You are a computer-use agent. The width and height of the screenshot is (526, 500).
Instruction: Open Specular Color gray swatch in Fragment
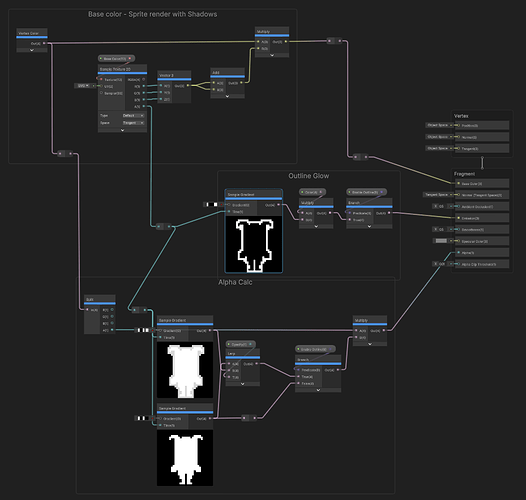point(441,241)
